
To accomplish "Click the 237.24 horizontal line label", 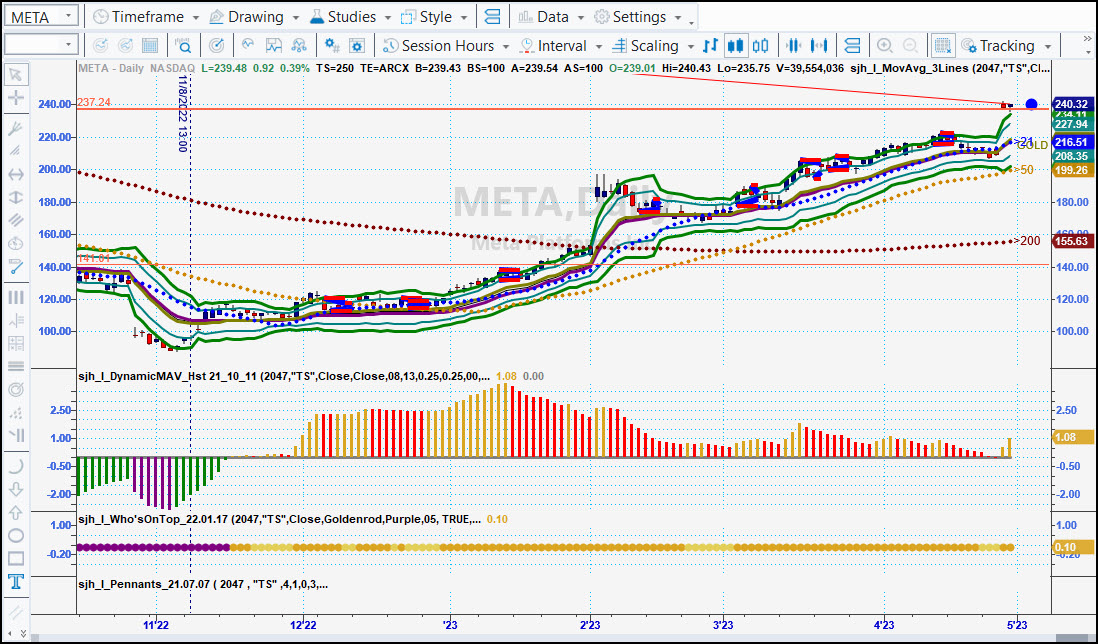I will pos(94,102).
